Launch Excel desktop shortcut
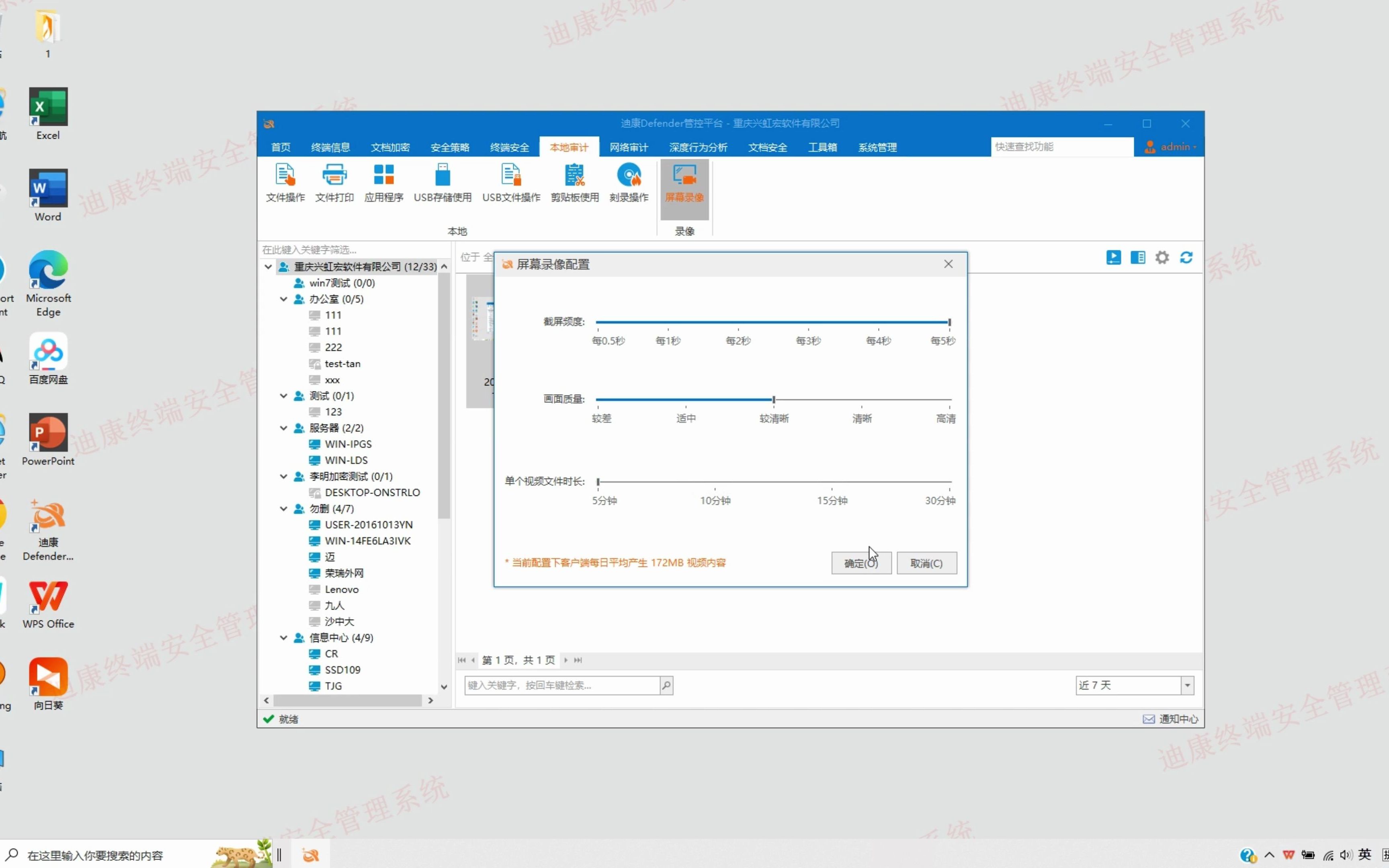This screenshot has height=868, width=1389. (48, 114)
